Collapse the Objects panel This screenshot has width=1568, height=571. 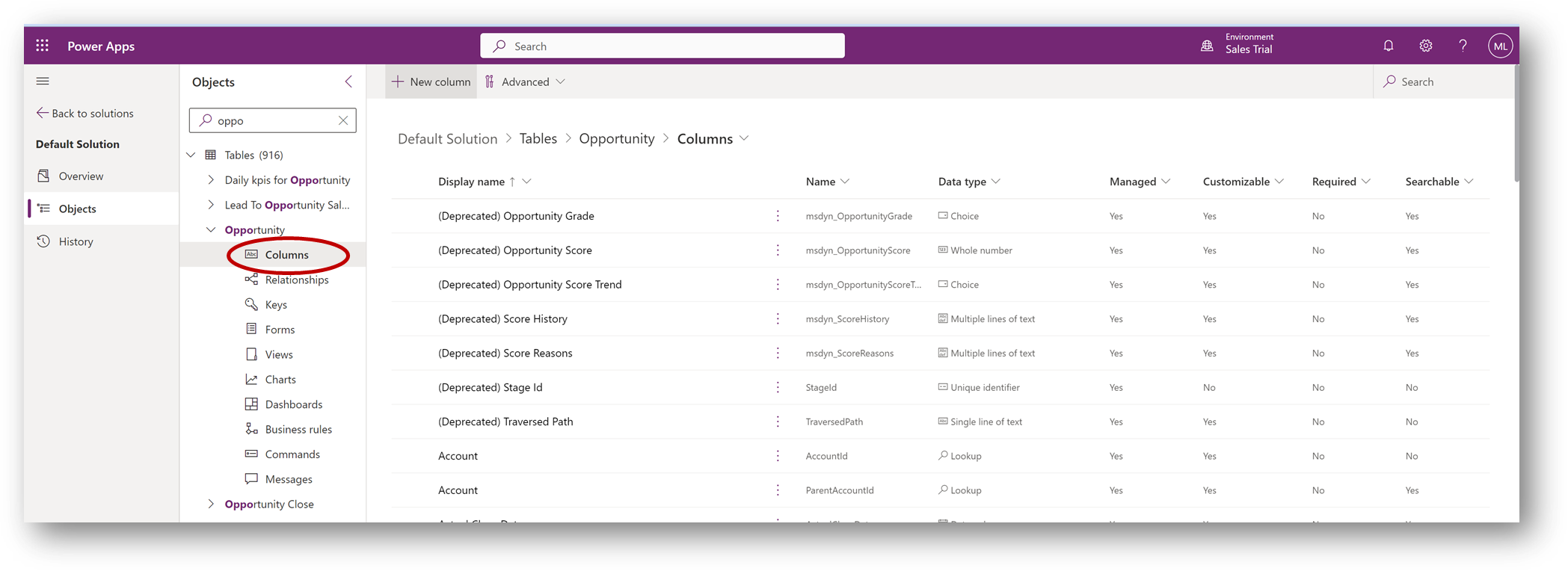click(x=348, y=81)
